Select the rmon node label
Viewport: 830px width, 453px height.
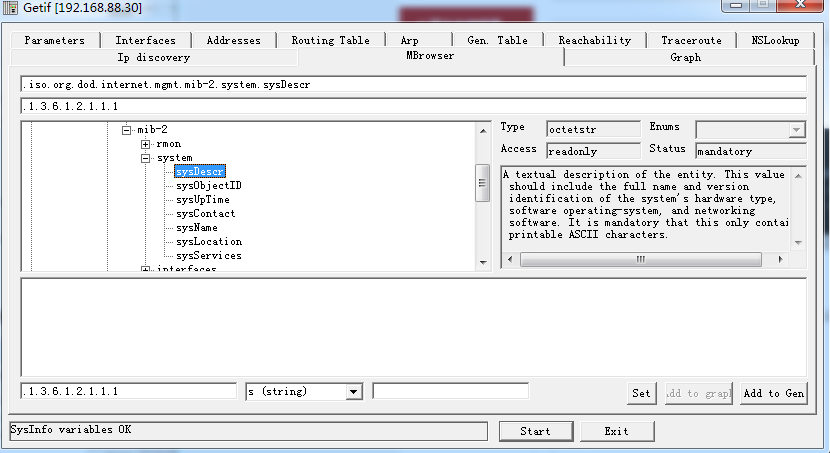(x=169, y=144)
